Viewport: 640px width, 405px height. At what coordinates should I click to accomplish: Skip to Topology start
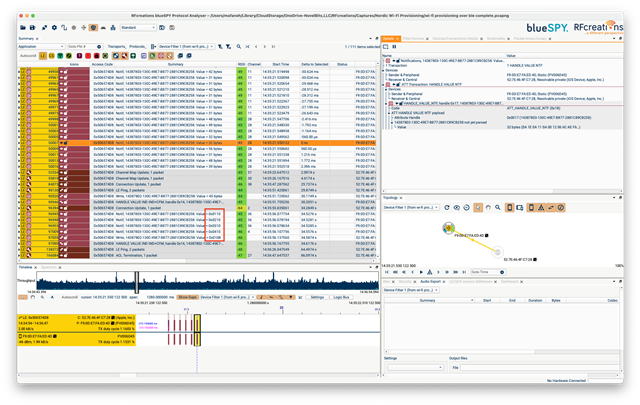point(387,272)
